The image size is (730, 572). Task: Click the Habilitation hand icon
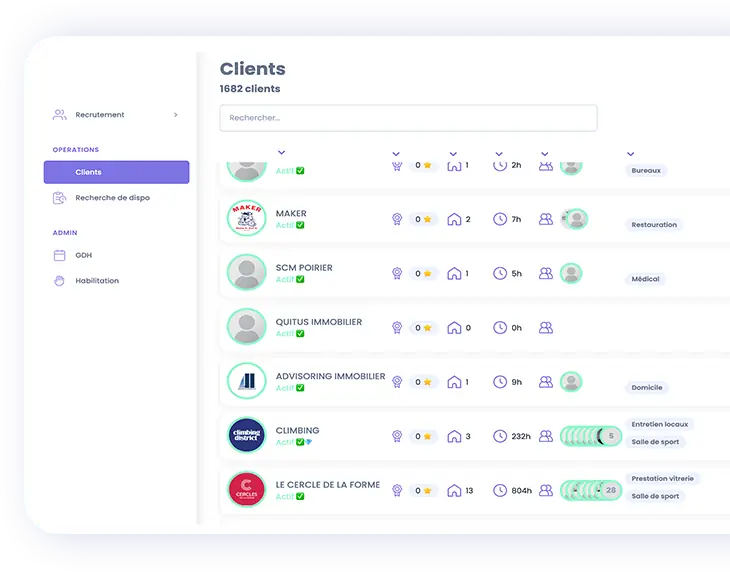pos(59,281)
